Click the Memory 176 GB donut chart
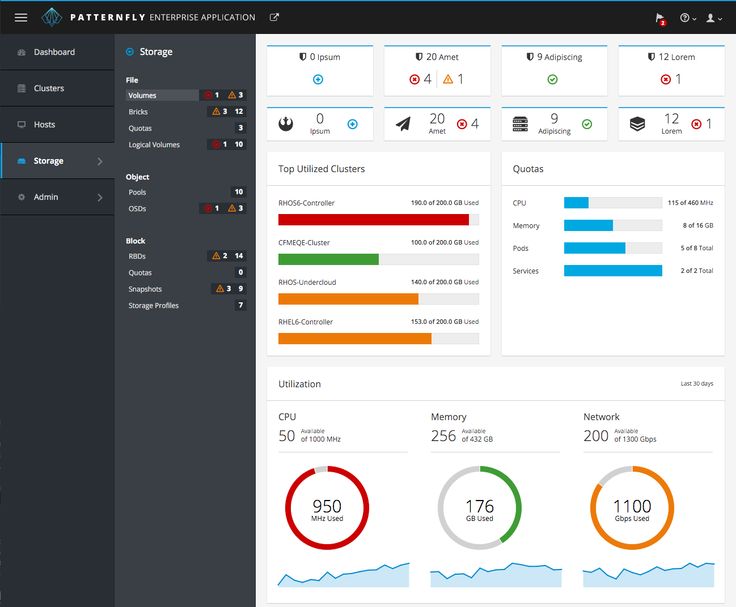 pyautogui.click(x=479, y=507)
